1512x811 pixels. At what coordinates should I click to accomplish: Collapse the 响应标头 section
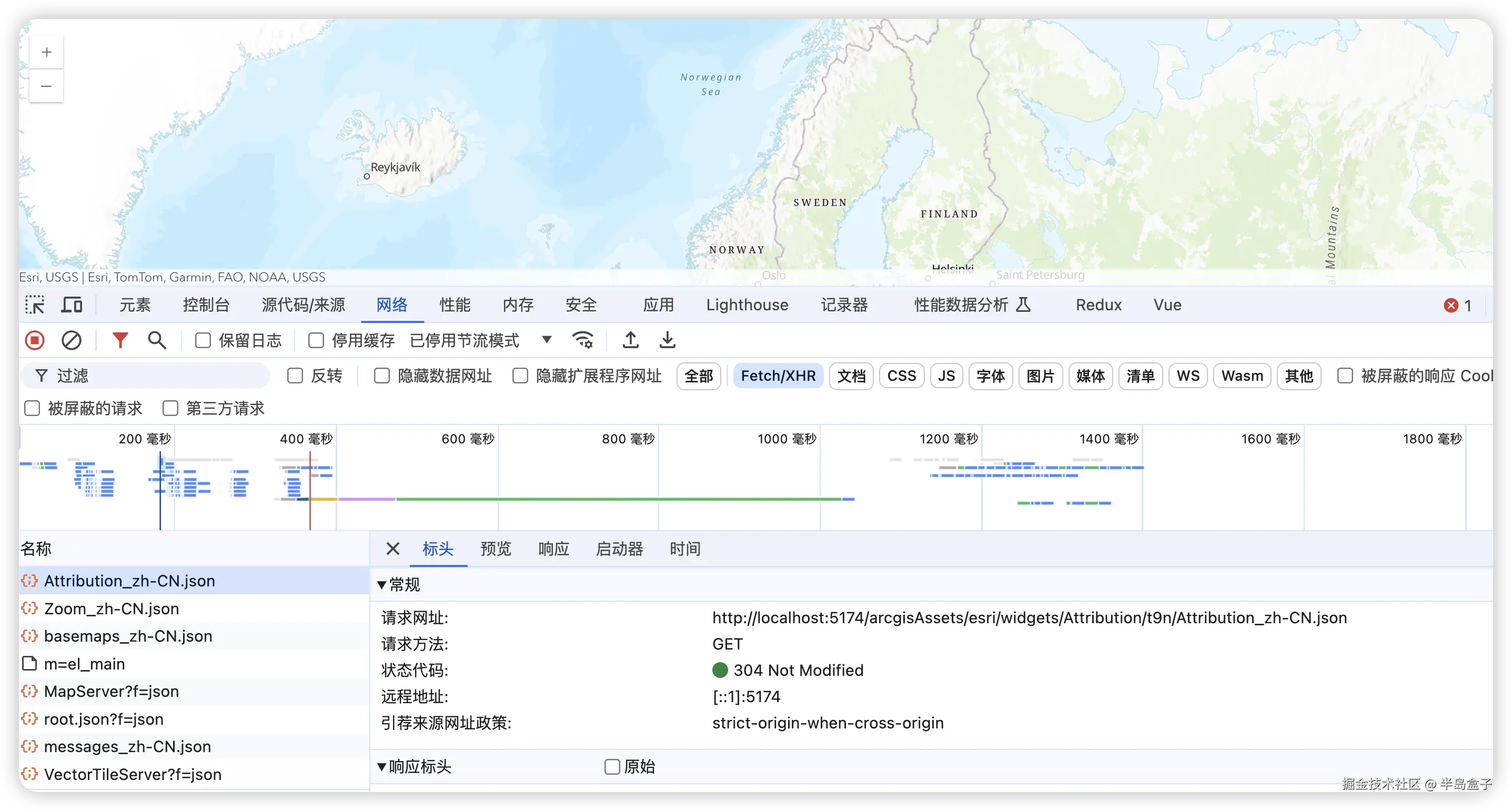pyautogui.click(x=381, y=767)
